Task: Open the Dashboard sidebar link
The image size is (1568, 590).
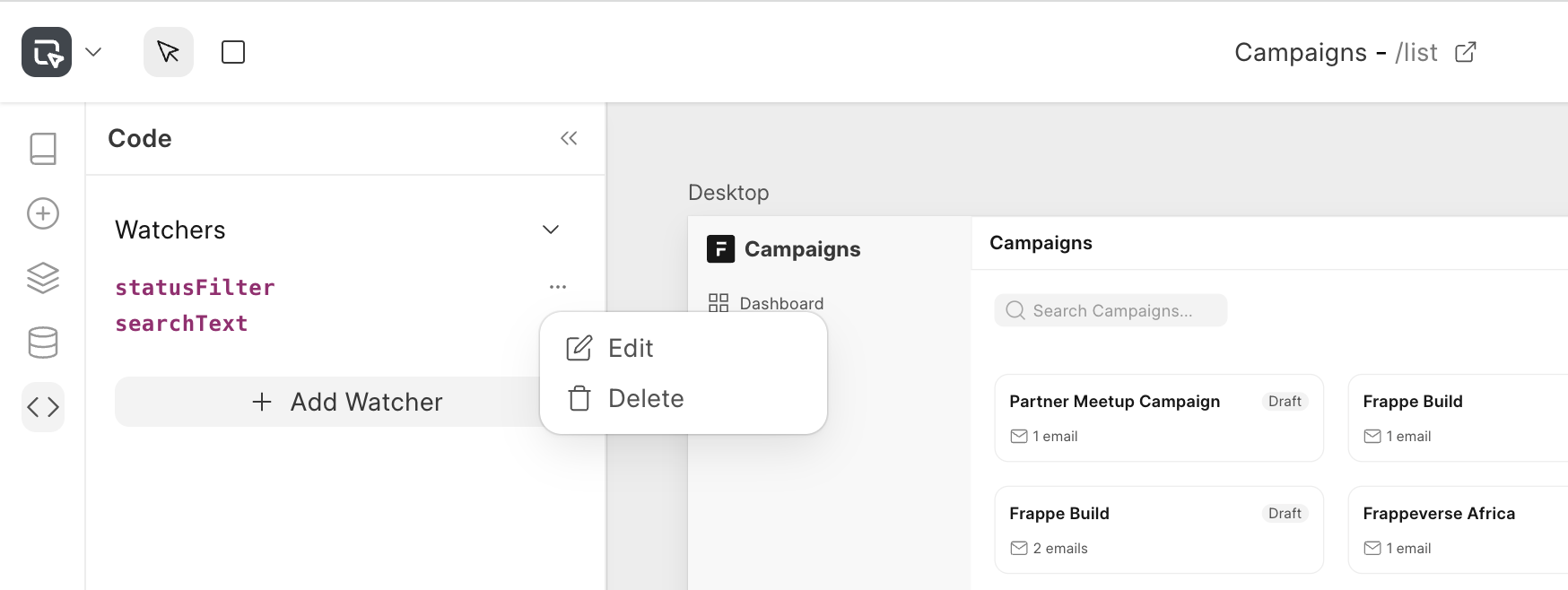Action: pos(780,303)
